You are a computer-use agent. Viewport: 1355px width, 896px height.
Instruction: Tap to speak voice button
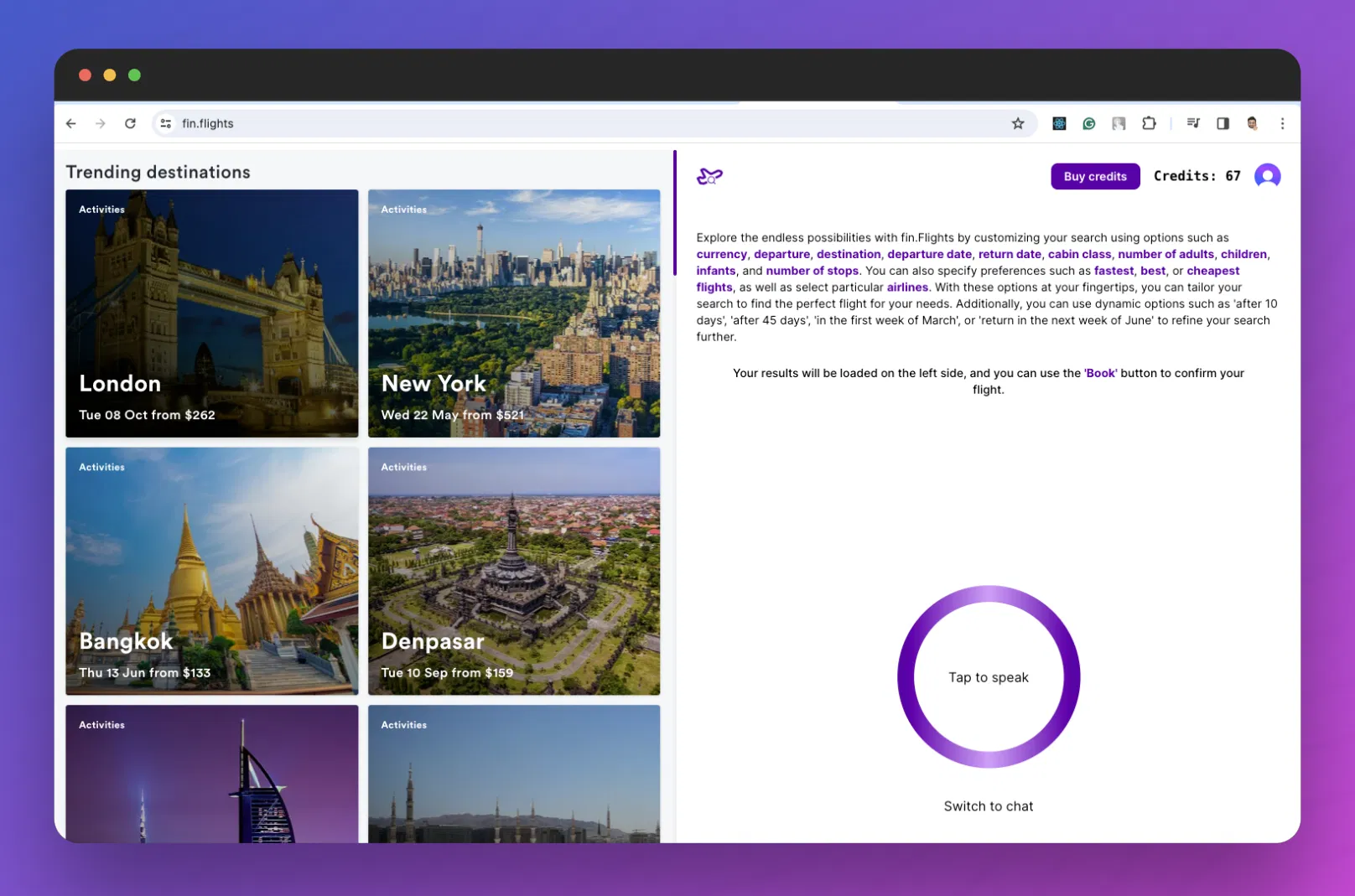click(988, 677)
